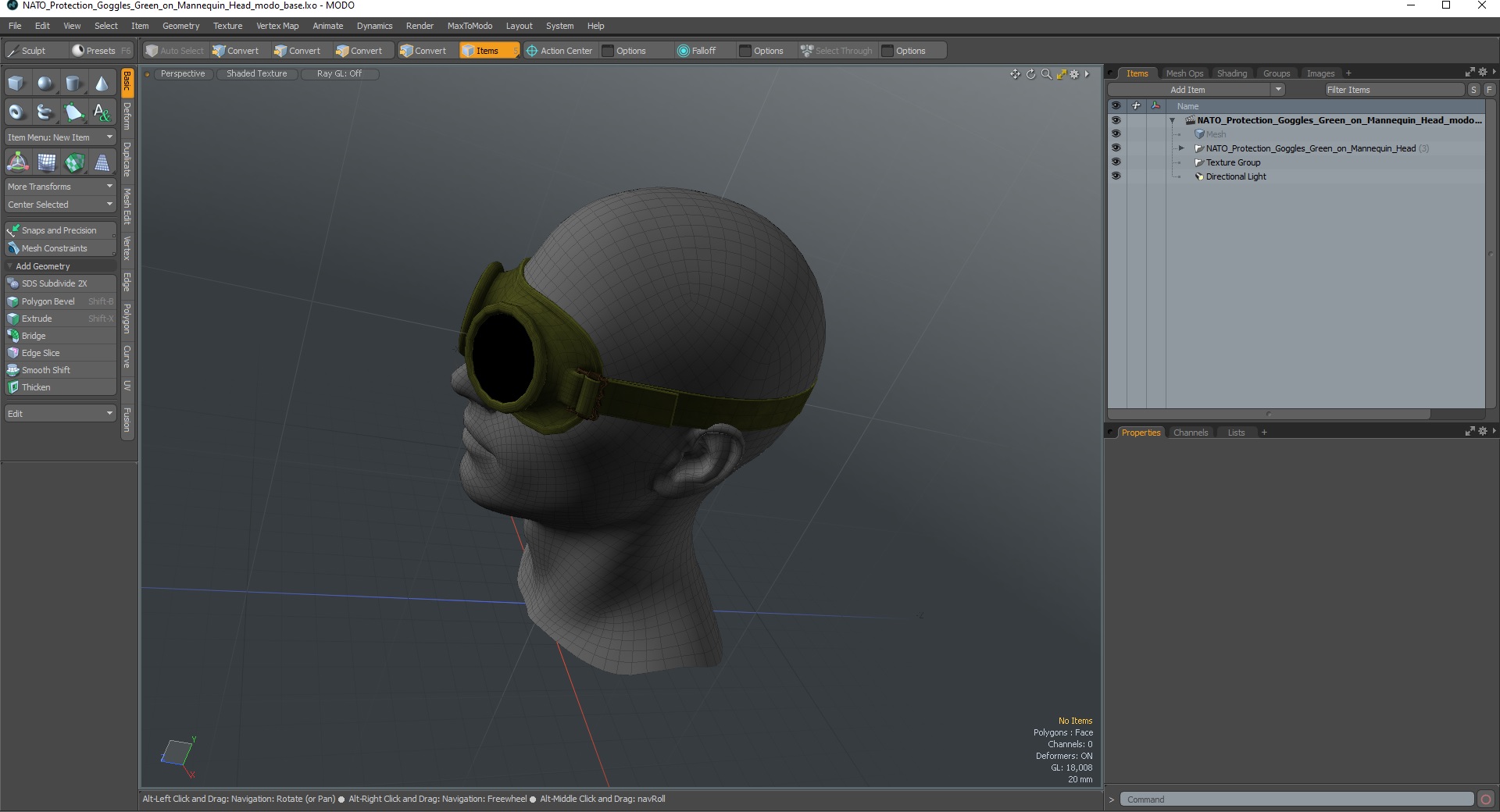
Task: Choose the Torus primitive tool
Action: click(x=16, y=112)
